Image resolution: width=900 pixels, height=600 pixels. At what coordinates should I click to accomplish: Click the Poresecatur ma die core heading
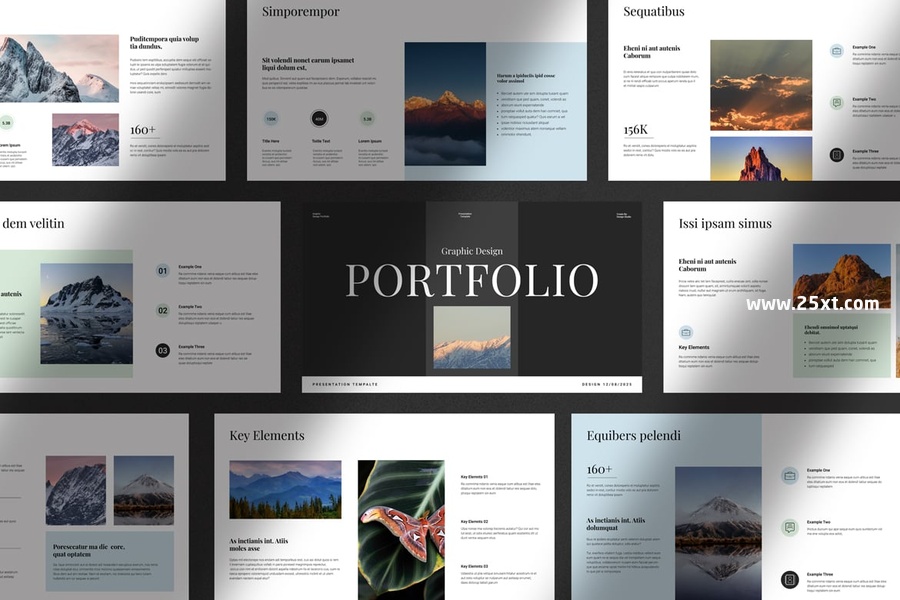88,551
